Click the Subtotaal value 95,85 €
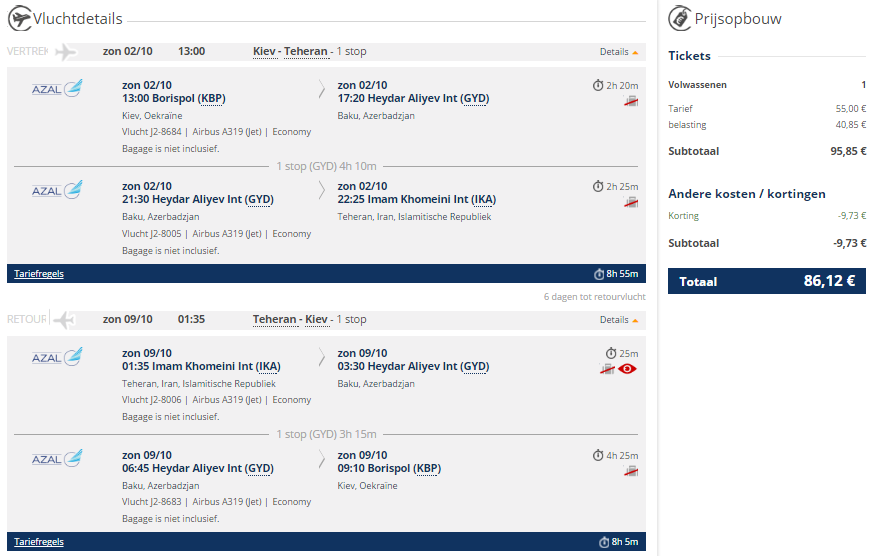This screenshot has width=873, height=556. coord(848,151)
